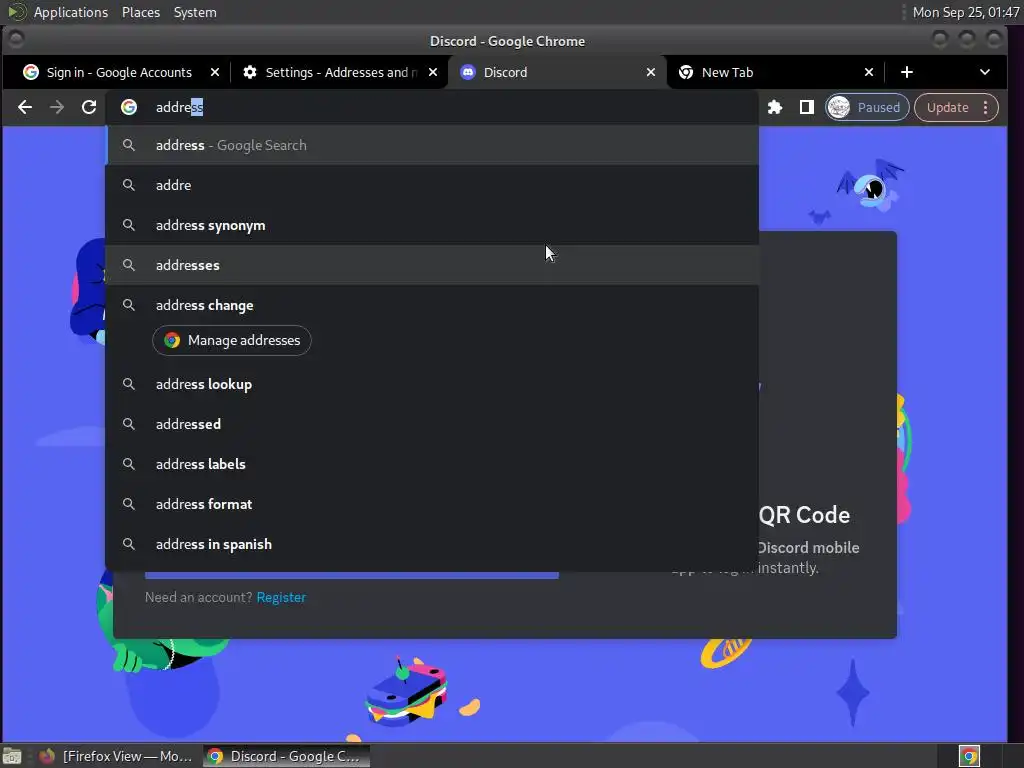Image resolution: width=1024 pixels, height=768 pixels.
Task: Choose 'address format' suggestion
Action: click(x=432, y=504)
